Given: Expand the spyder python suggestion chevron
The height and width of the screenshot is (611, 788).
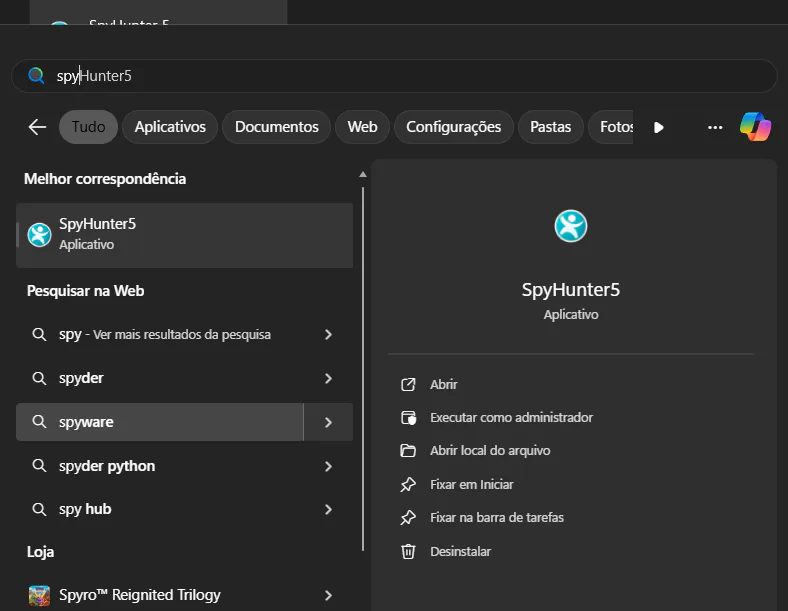Looking at the screenshot, I should pos(328,466).
